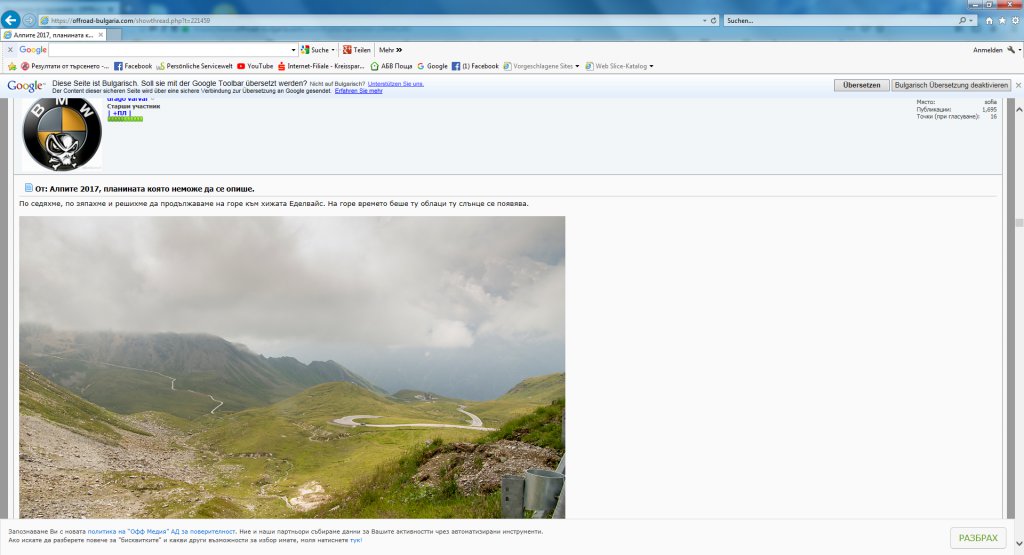Click post title 'От: Алпите 2017, планината...'
This screenshot has height=555, width=1024.
click(x=145, y=189)
